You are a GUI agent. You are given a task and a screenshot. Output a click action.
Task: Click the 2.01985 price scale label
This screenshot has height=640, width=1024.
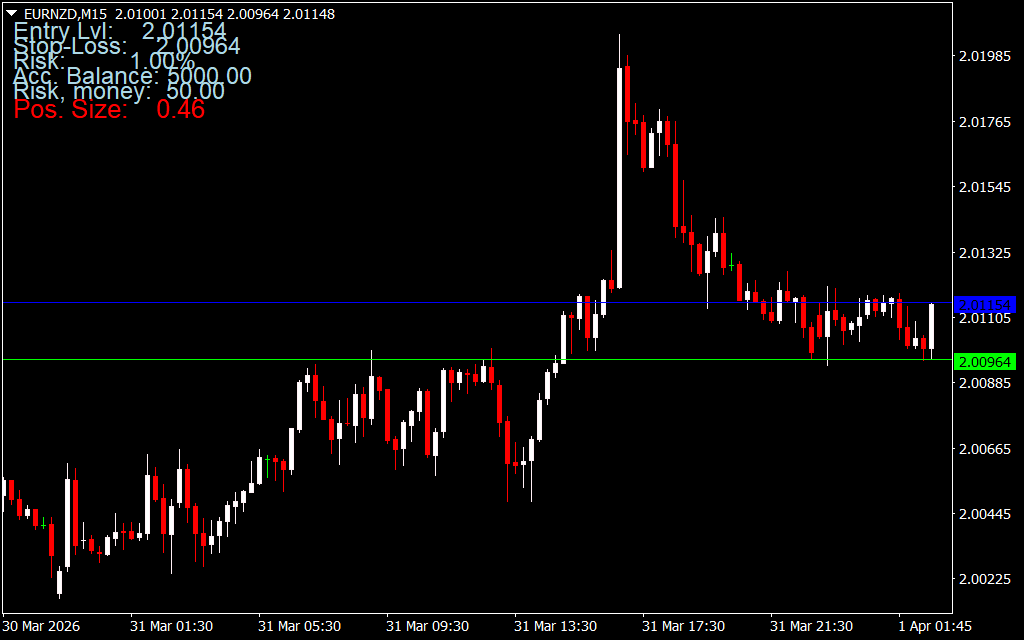pos(985,56)
